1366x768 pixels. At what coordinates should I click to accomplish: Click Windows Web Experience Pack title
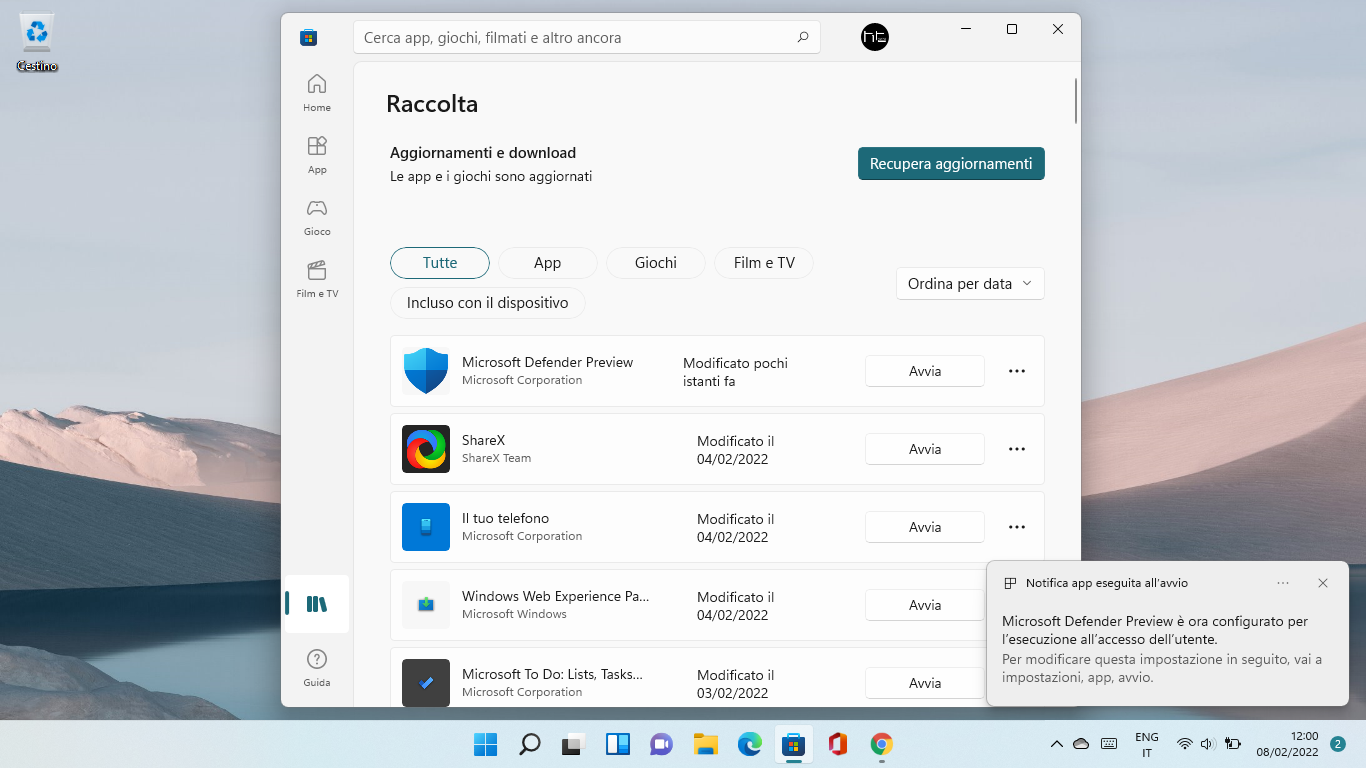click(x=556, y=596)
